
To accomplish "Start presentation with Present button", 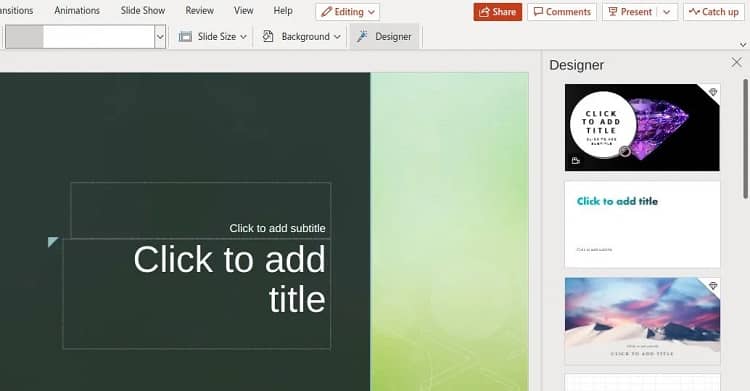I will (x=629, y=12).
